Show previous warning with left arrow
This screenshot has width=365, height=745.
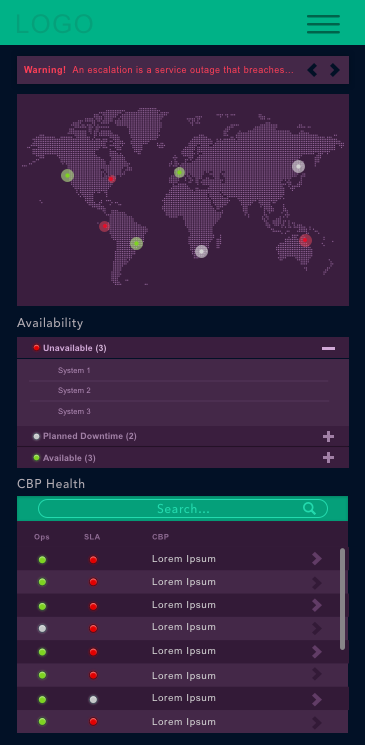312,70
